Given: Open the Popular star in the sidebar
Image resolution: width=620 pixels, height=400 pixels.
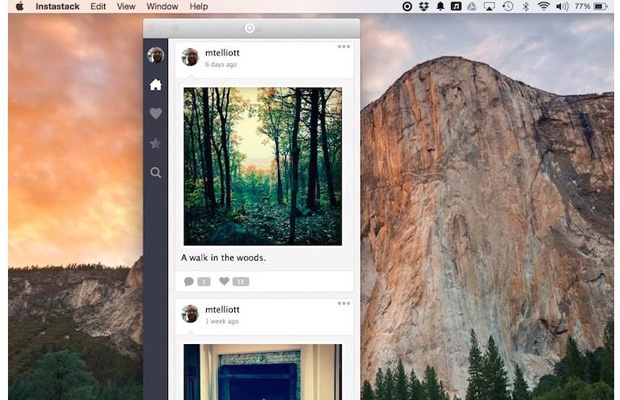Looking at the screenshot, I should point(155,143).
